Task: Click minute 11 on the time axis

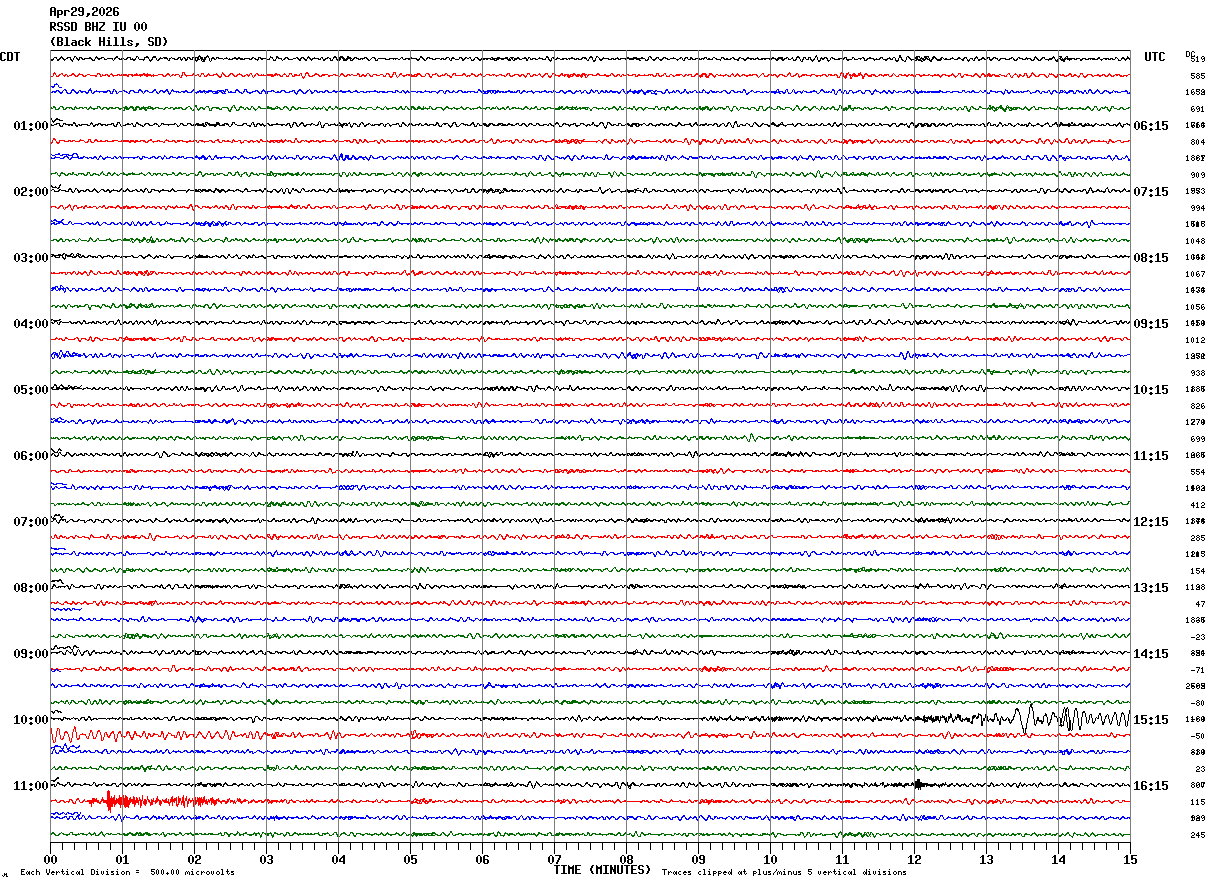Action: 842,859
